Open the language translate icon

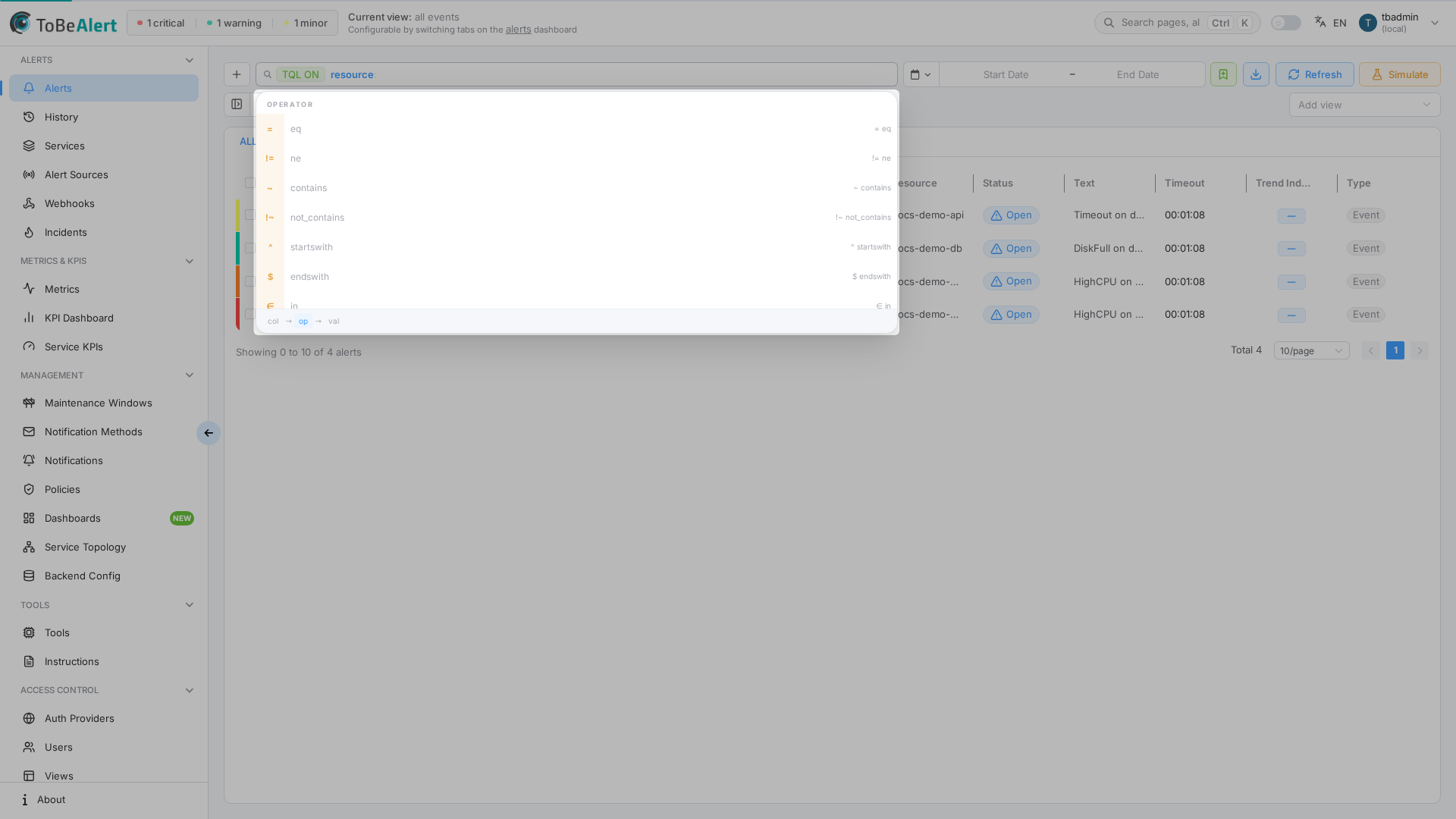click(1320, 22)
